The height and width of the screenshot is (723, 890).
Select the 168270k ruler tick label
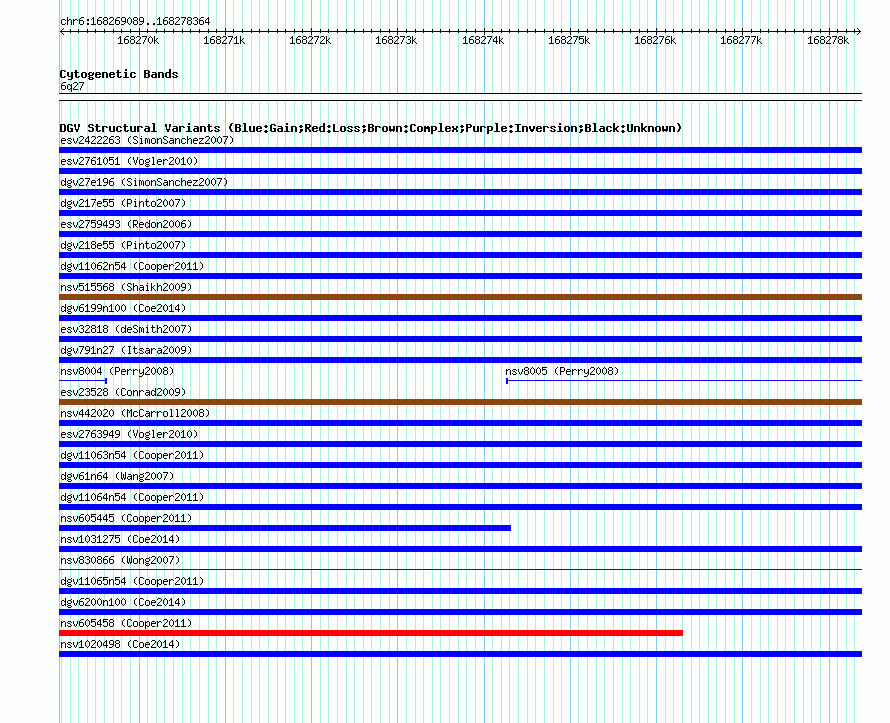pos(138,40)
